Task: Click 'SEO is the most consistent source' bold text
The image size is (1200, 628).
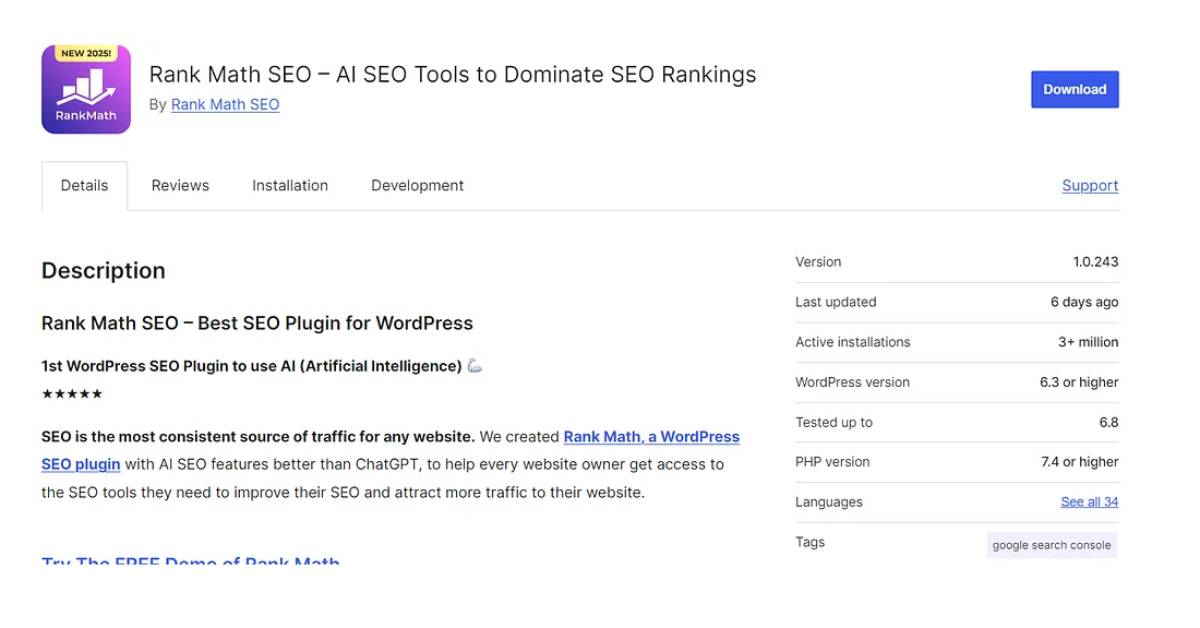Action: click(x=258, y=437)
